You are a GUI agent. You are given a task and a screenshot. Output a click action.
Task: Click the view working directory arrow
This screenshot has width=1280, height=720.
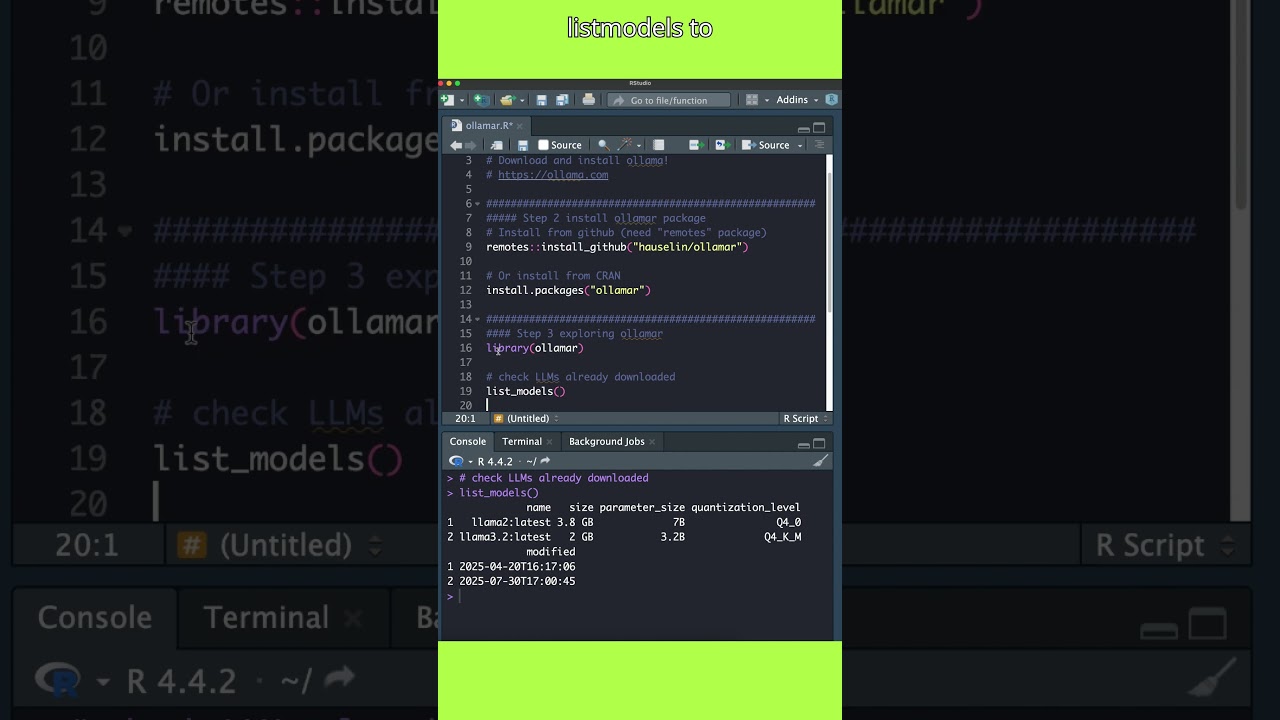point(545,462)
